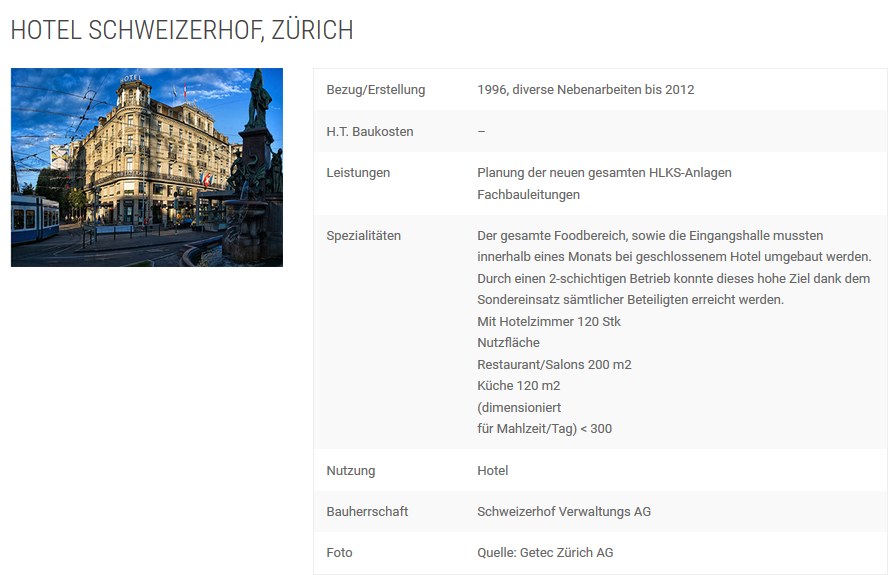The image size is (888, 575).
Task: Select the 'HOTEL SCHWEIZERHOF, ZÜRICH' heading
Action: click(x=182, y=30)
